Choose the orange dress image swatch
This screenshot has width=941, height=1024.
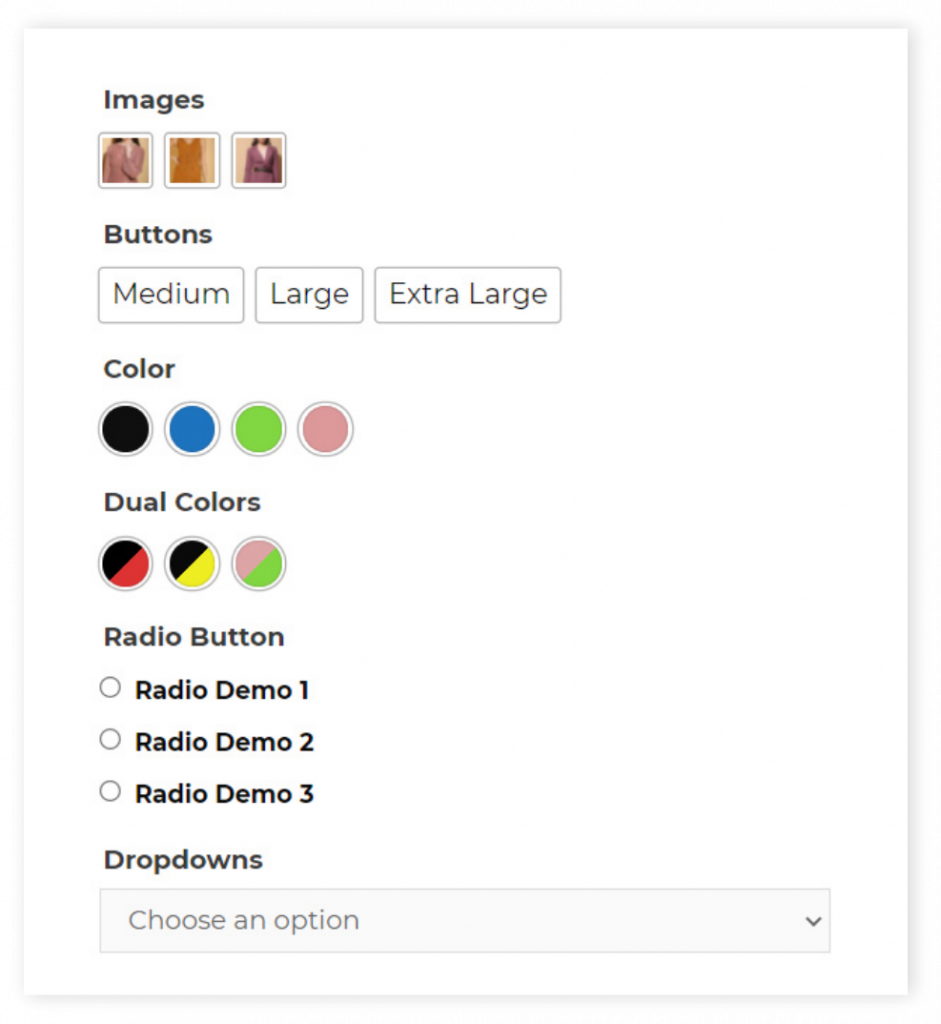click(192, 161)
